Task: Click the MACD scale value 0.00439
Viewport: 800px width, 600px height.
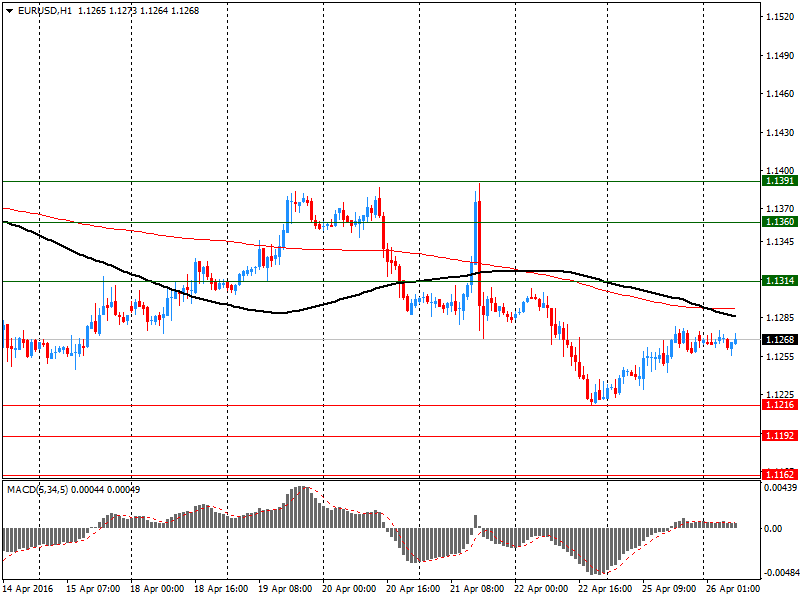Action: pos(780,488)
